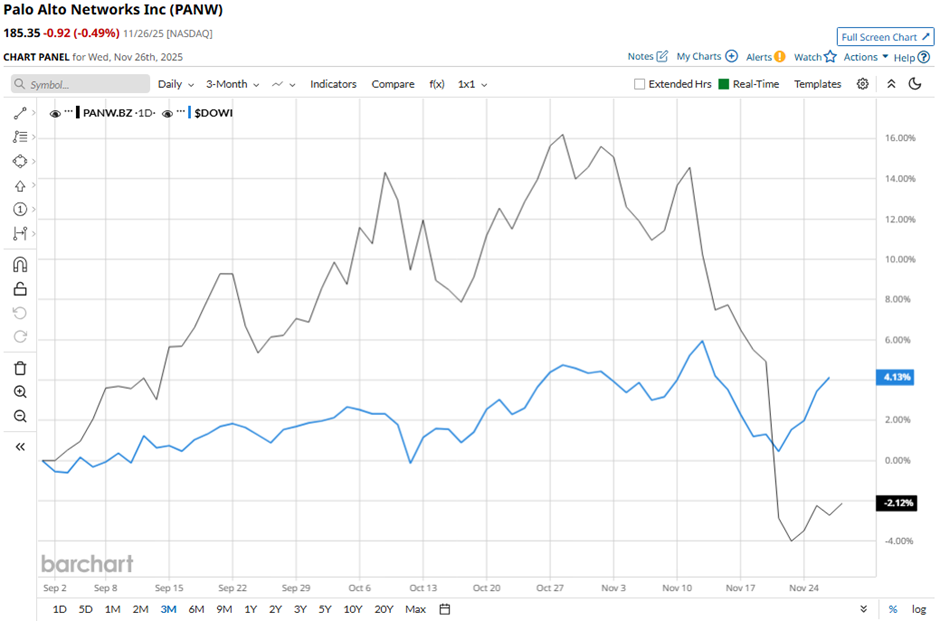
Task: Open Alerts exclamation icon
Action: [779, 56]
